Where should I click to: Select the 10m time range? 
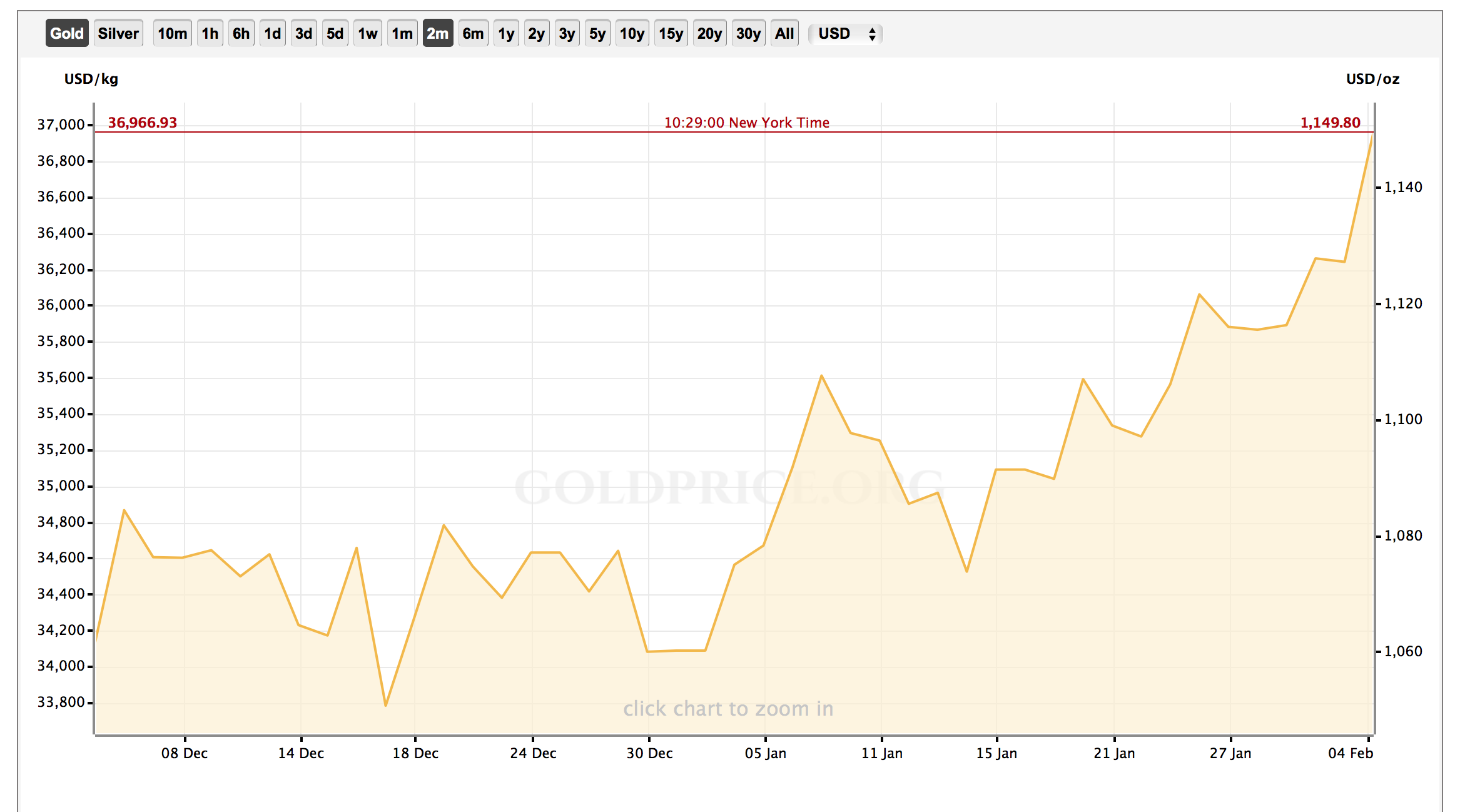point(172,33)
